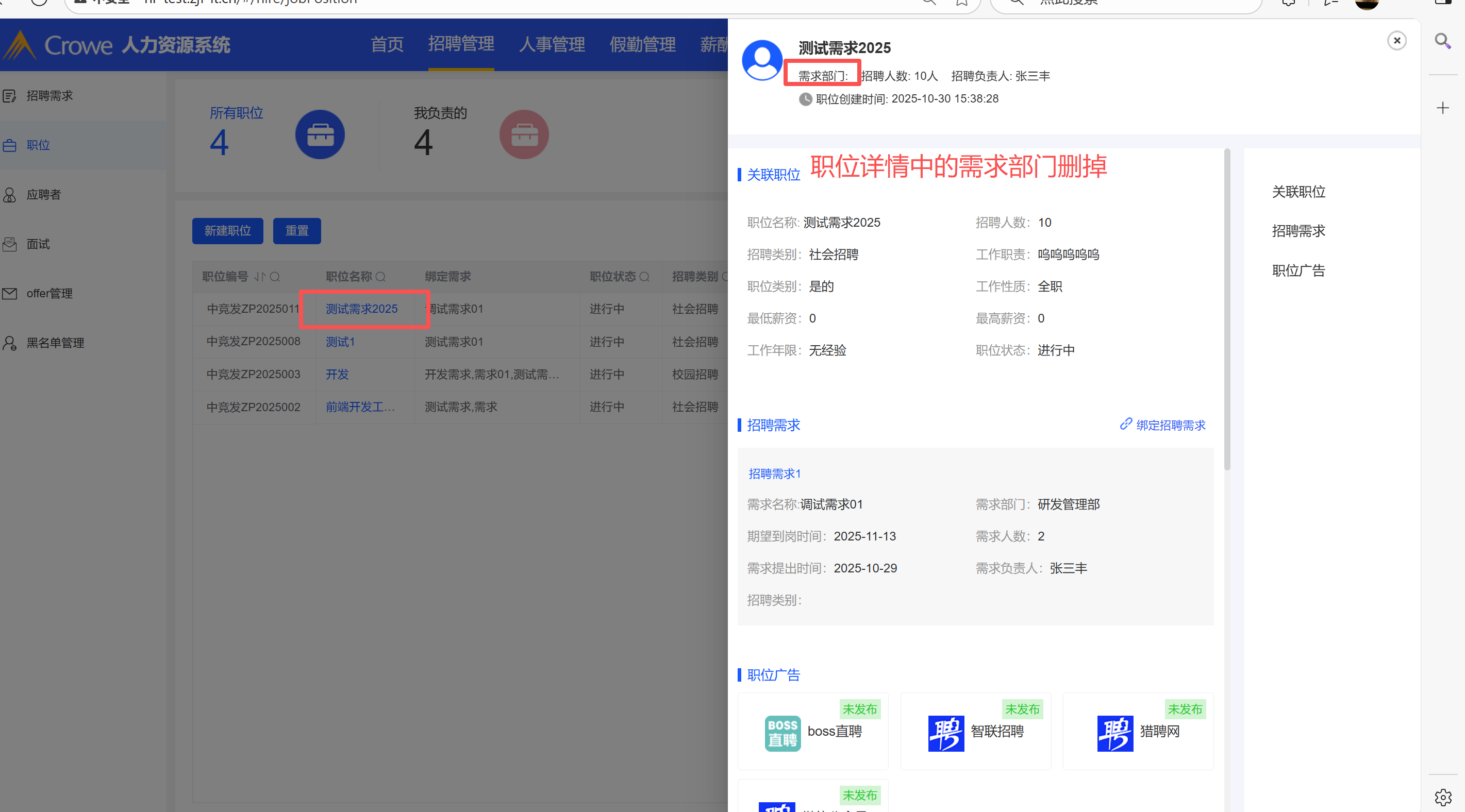Screen dimensions: 1465x812
Task: Open 人事管理 top navigation menu
Action: 552,44
